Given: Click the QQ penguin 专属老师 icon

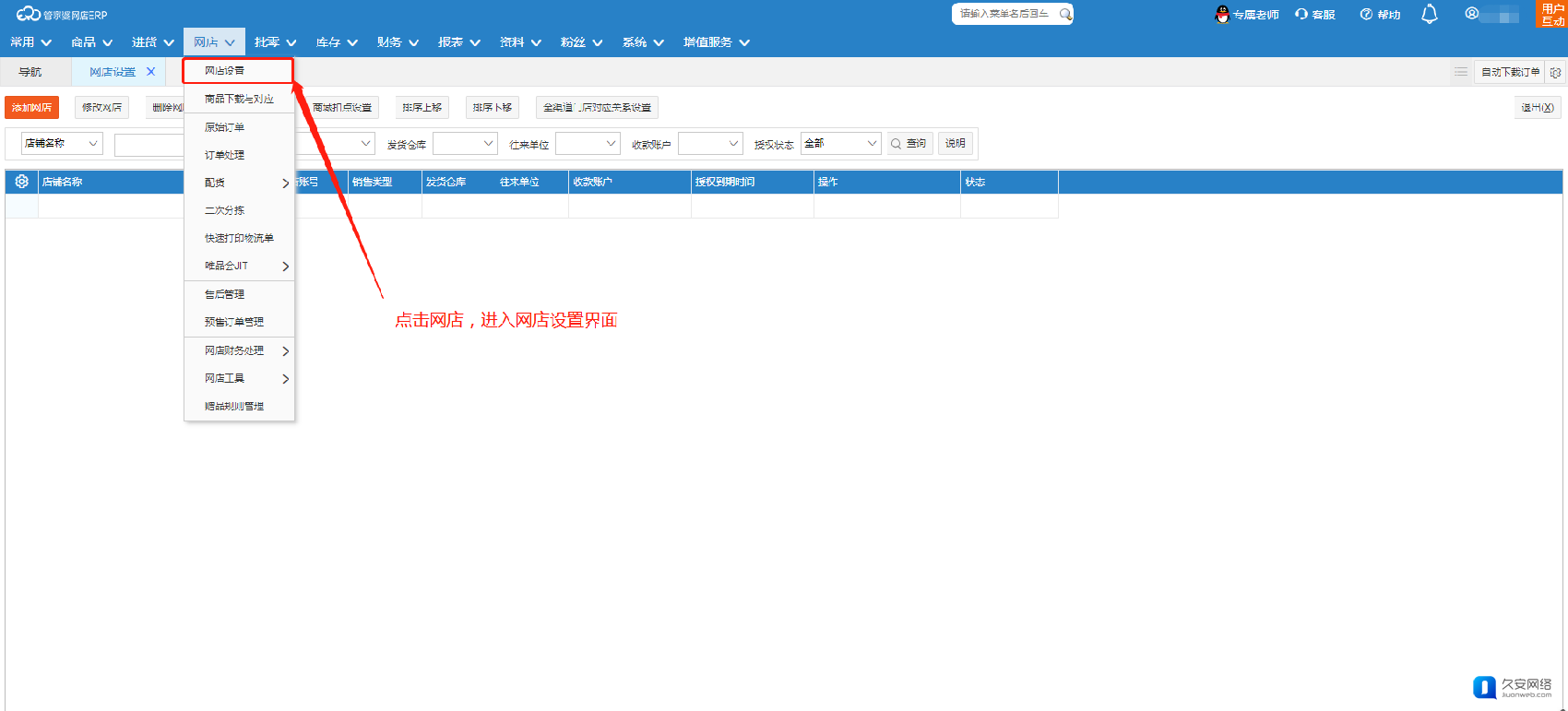Looking at the screenshot, I should tap(1222, 14).
